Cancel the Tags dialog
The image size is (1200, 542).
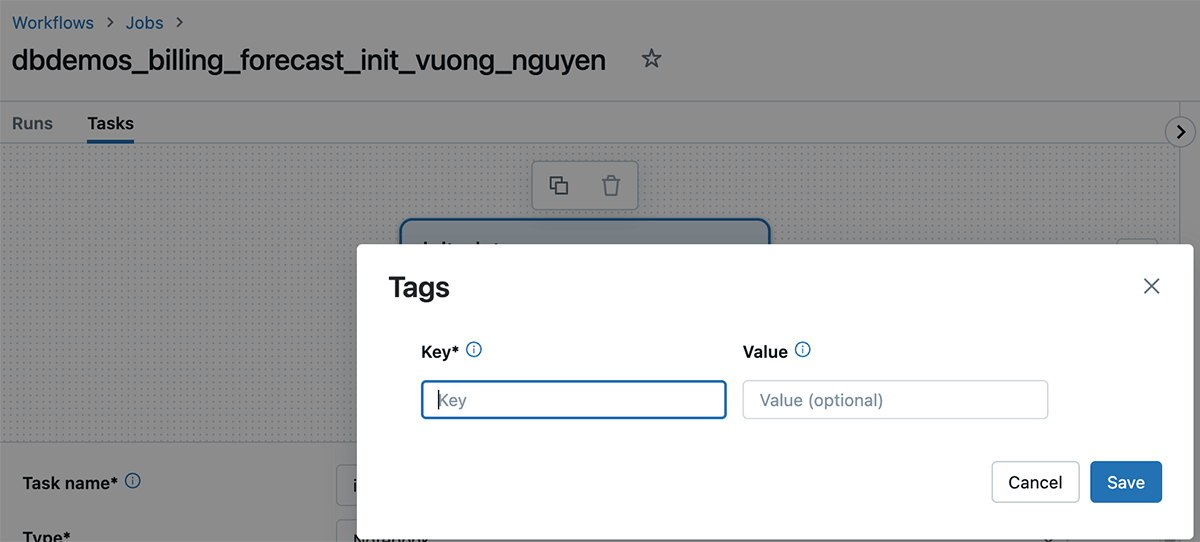pos(1035,482)
